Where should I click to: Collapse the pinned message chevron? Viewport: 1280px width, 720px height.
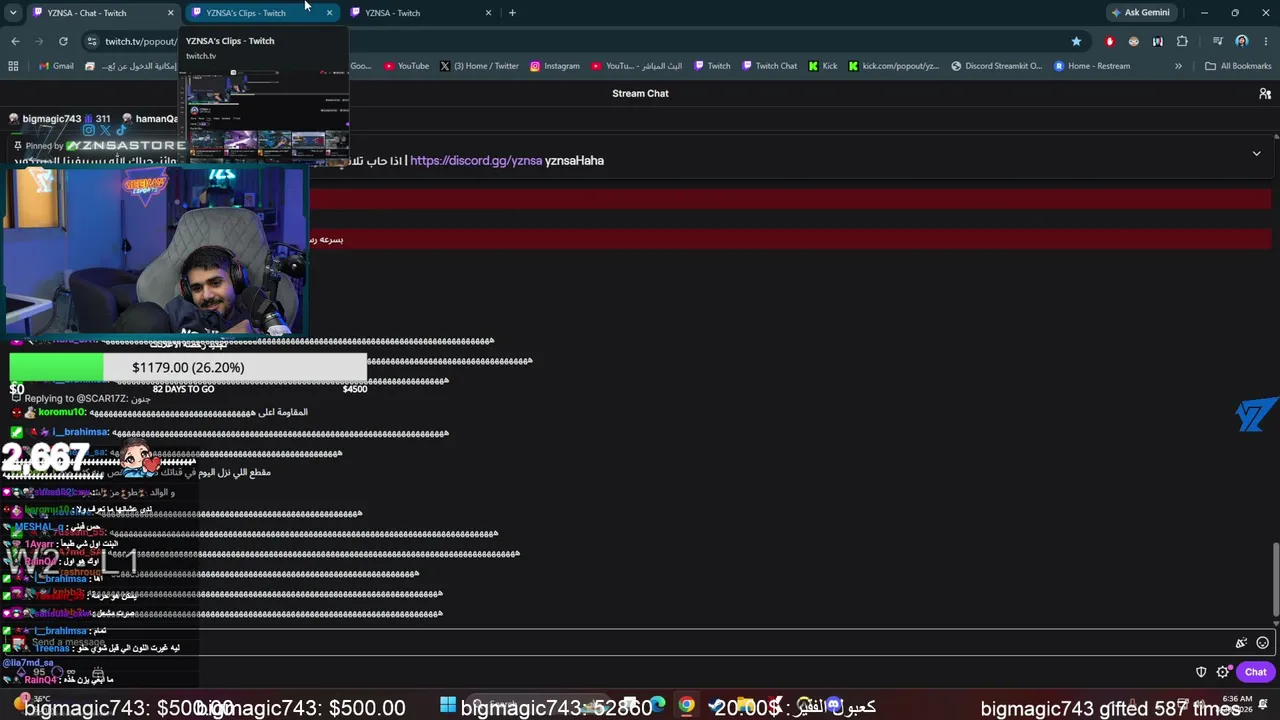[1257, 153]
